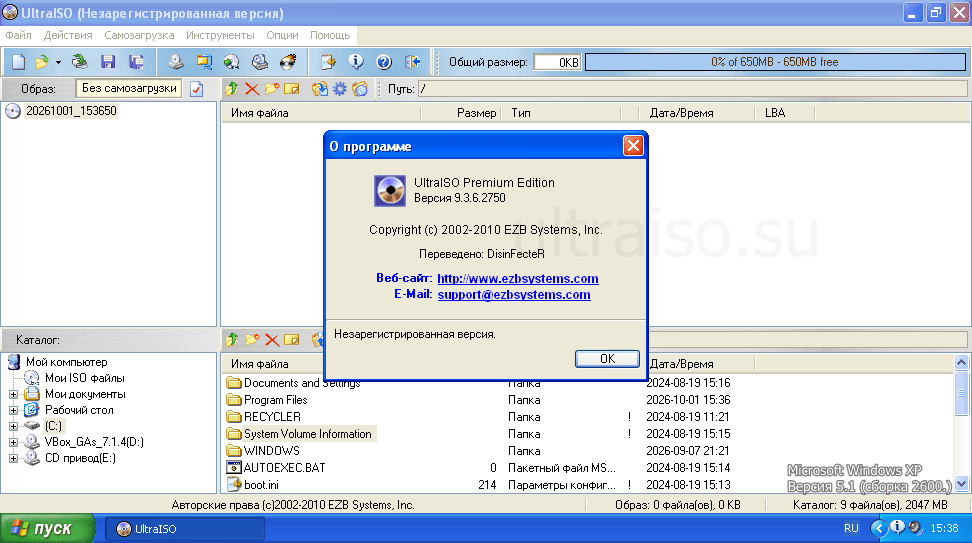
Task: Click the Make CD/DVD image icon
Action: (x=176, y=62)
